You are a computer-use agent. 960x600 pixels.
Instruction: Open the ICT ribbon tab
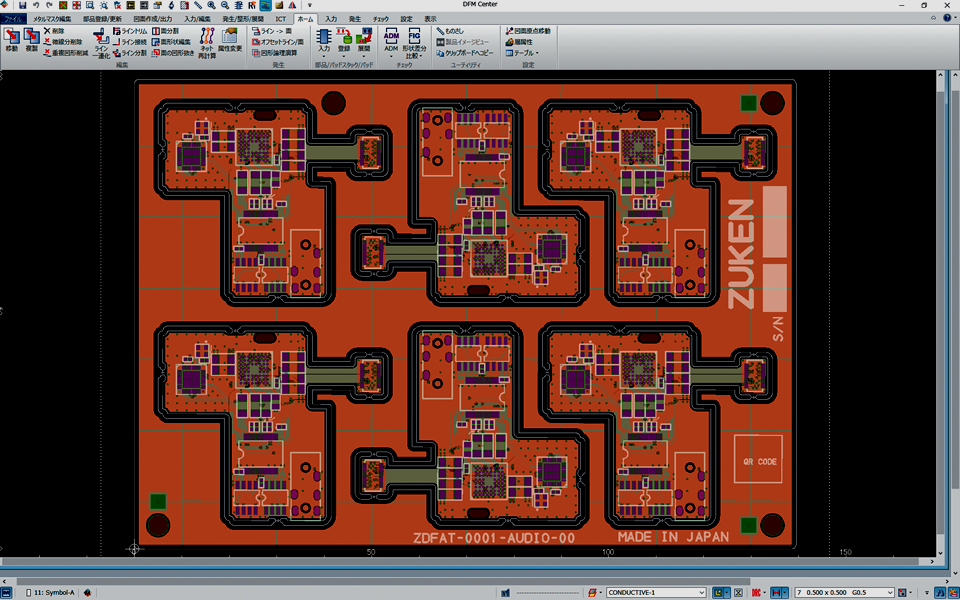pos(281,19)
